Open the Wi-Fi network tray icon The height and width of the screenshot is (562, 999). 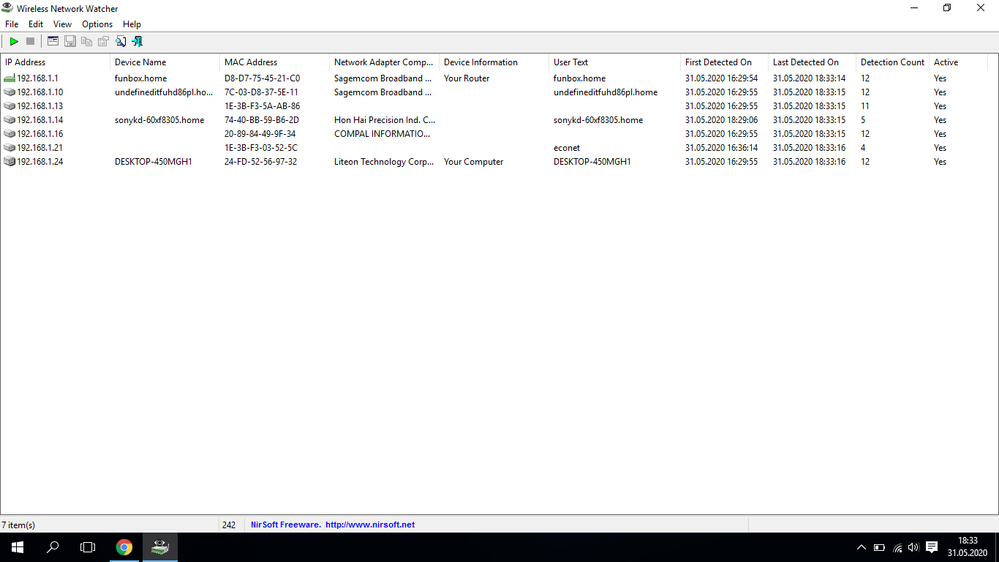[897, 547]
